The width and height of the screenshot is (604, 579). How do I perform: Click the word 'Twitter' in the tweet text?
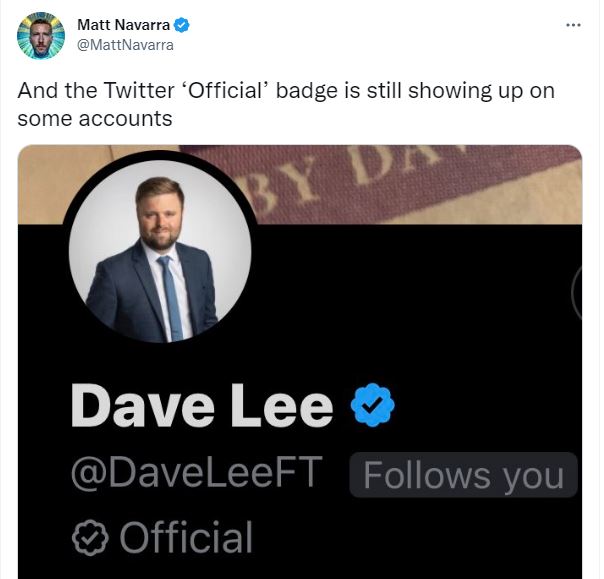click(x=129, y=91)
